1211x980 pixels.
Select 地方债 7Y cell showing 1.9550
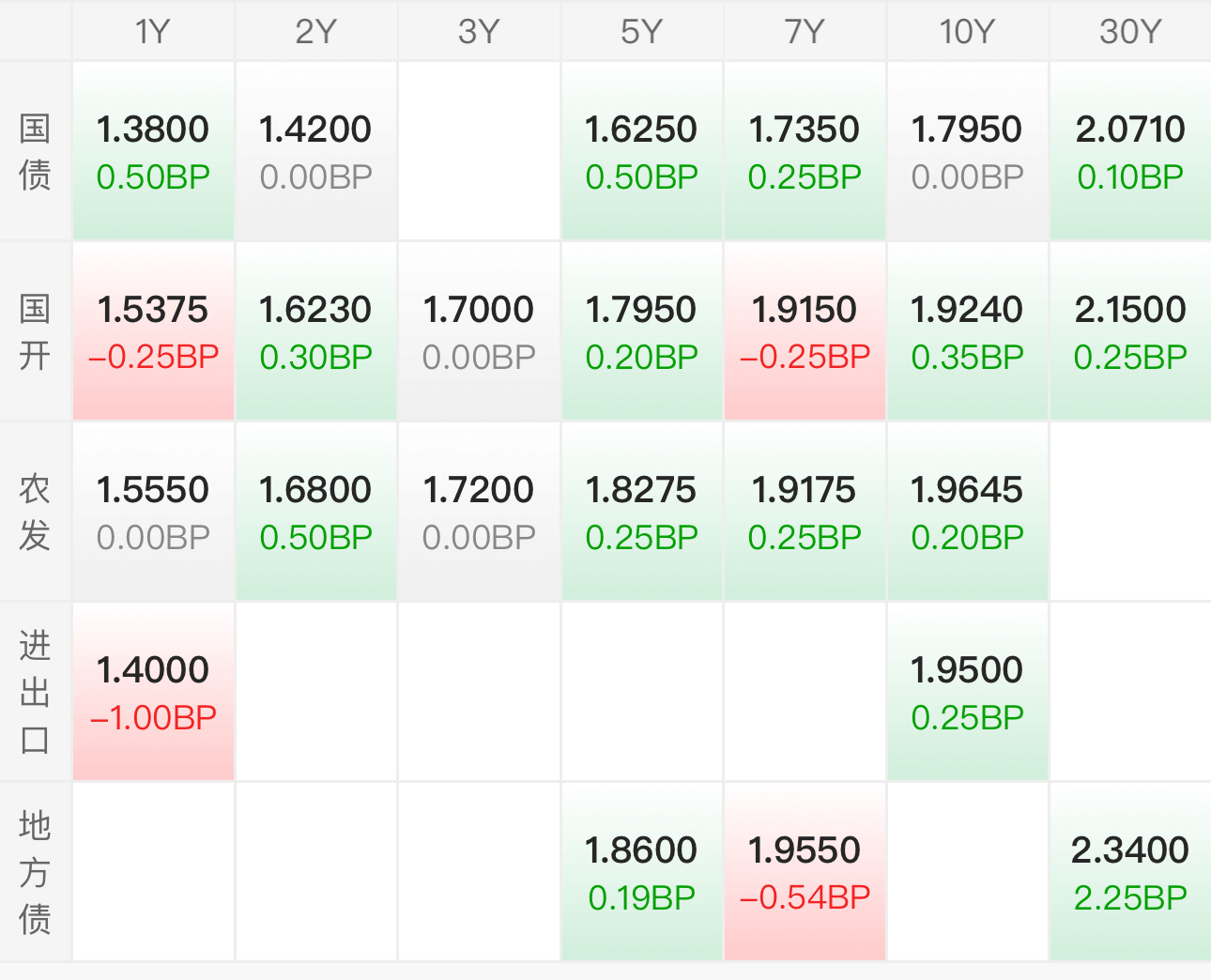[805, 872]
